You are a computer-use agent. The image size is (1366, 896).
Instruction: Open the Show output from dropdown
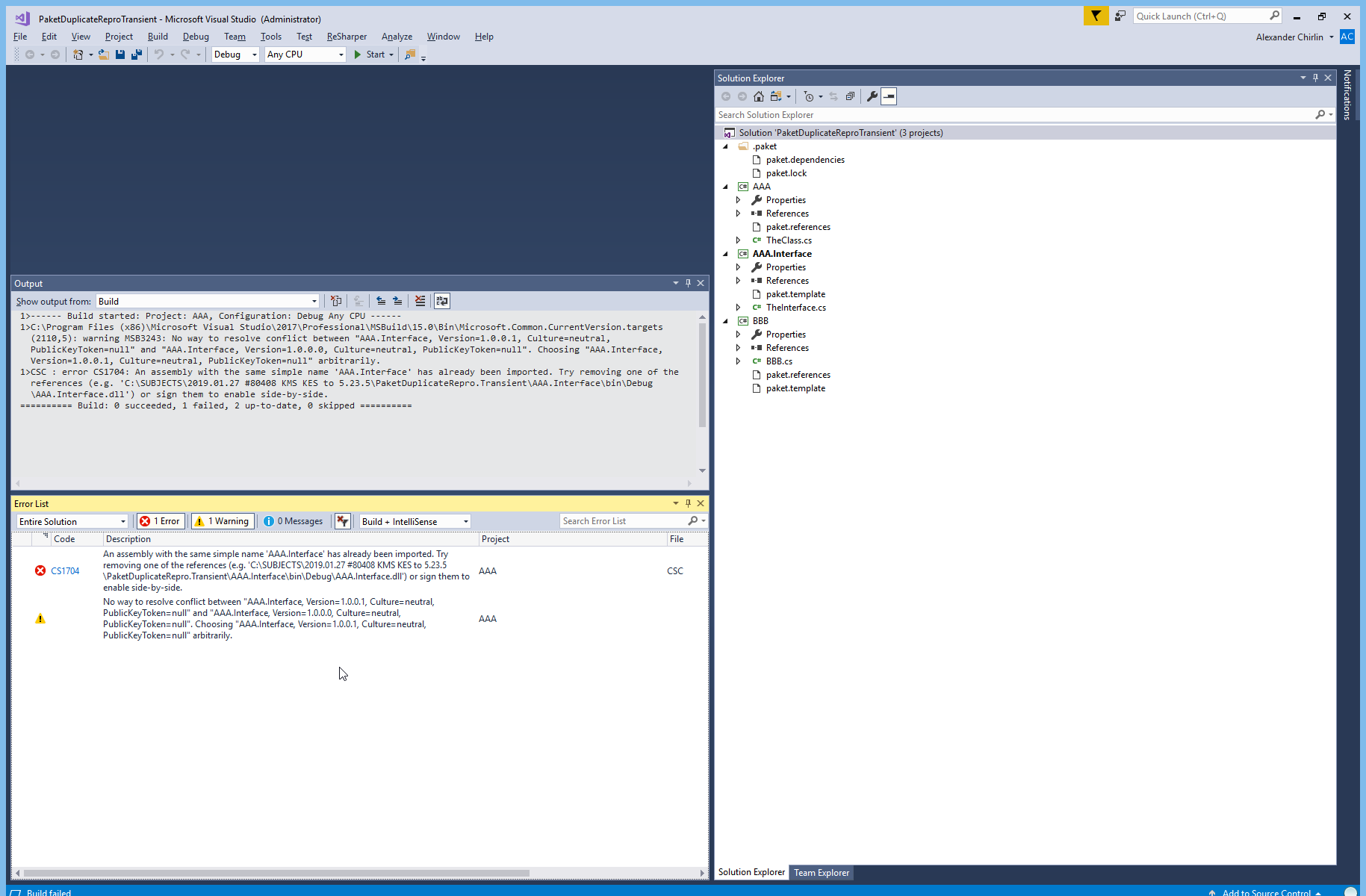tap(313, 301)
